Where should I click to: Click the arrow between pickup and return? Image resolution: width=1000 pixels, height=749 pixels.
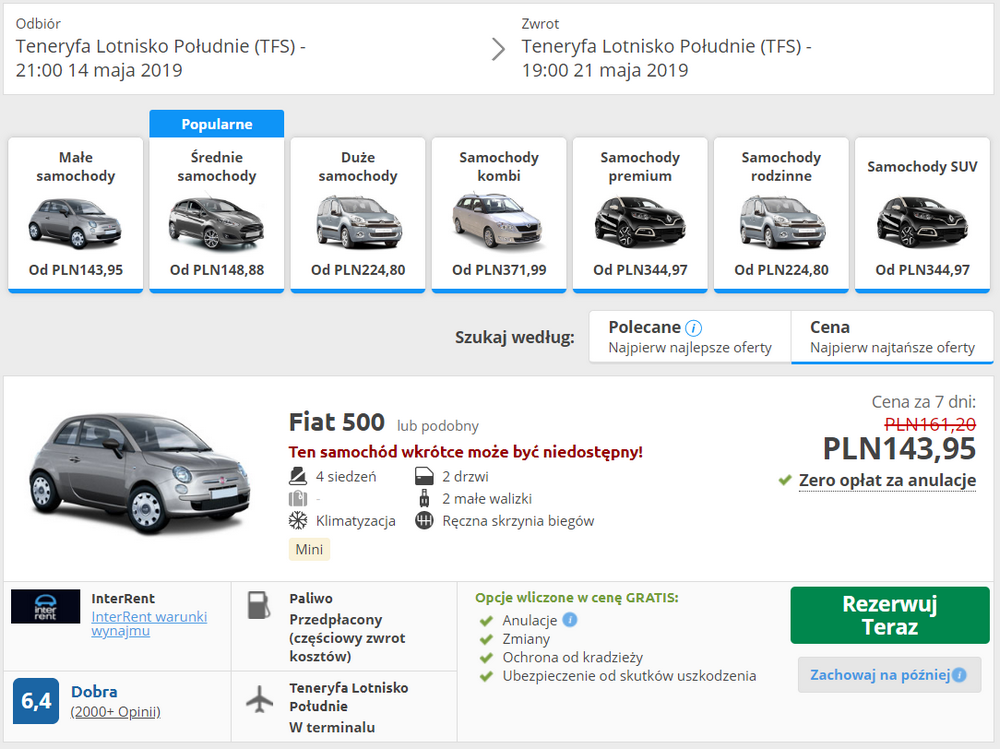tap(499, 48)
